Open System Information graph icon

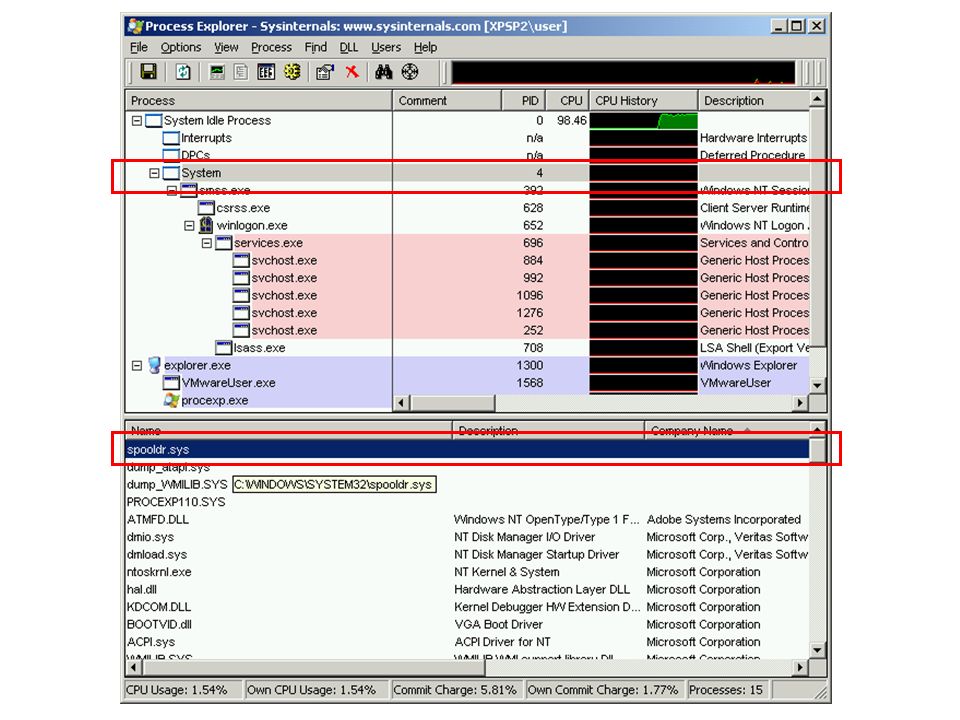click(x=217, y=72)
